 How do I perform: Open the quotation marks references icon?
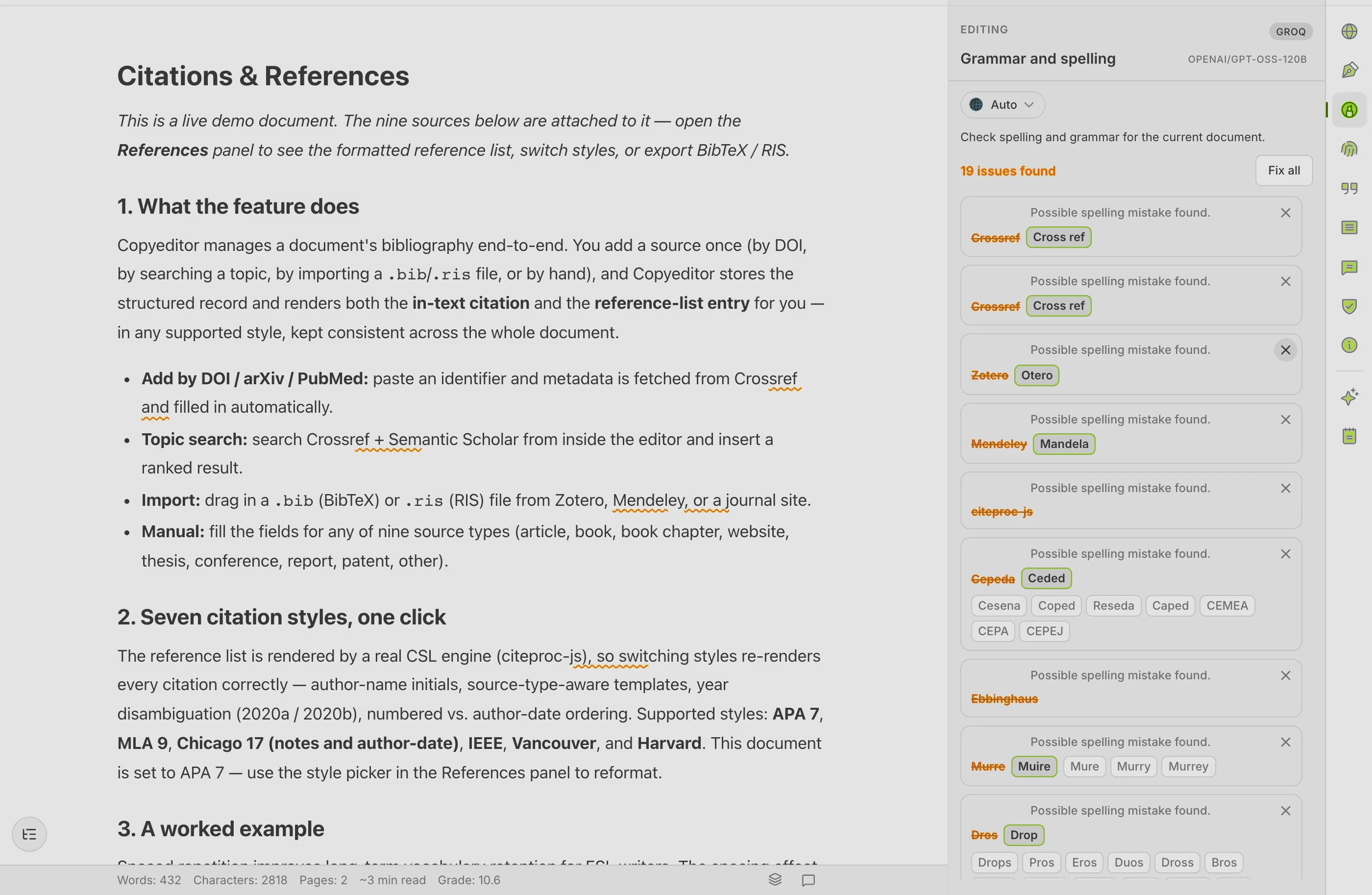[1349, 189]
